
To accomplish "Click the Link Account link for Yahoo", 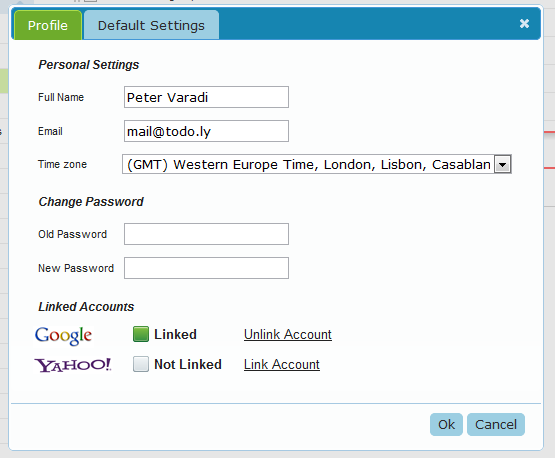I will coord(282,365).
